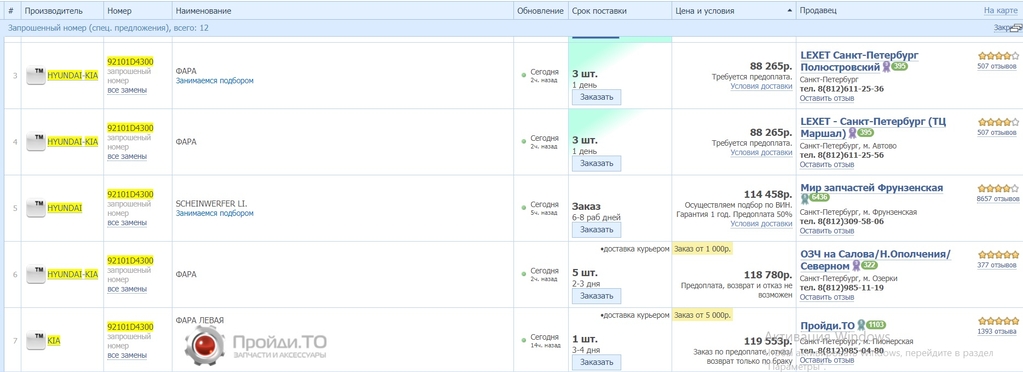Click Оставить отзыв for LEXET ТЦ Маршал
Screen dimensions: 1023x372
pos(827,164)
